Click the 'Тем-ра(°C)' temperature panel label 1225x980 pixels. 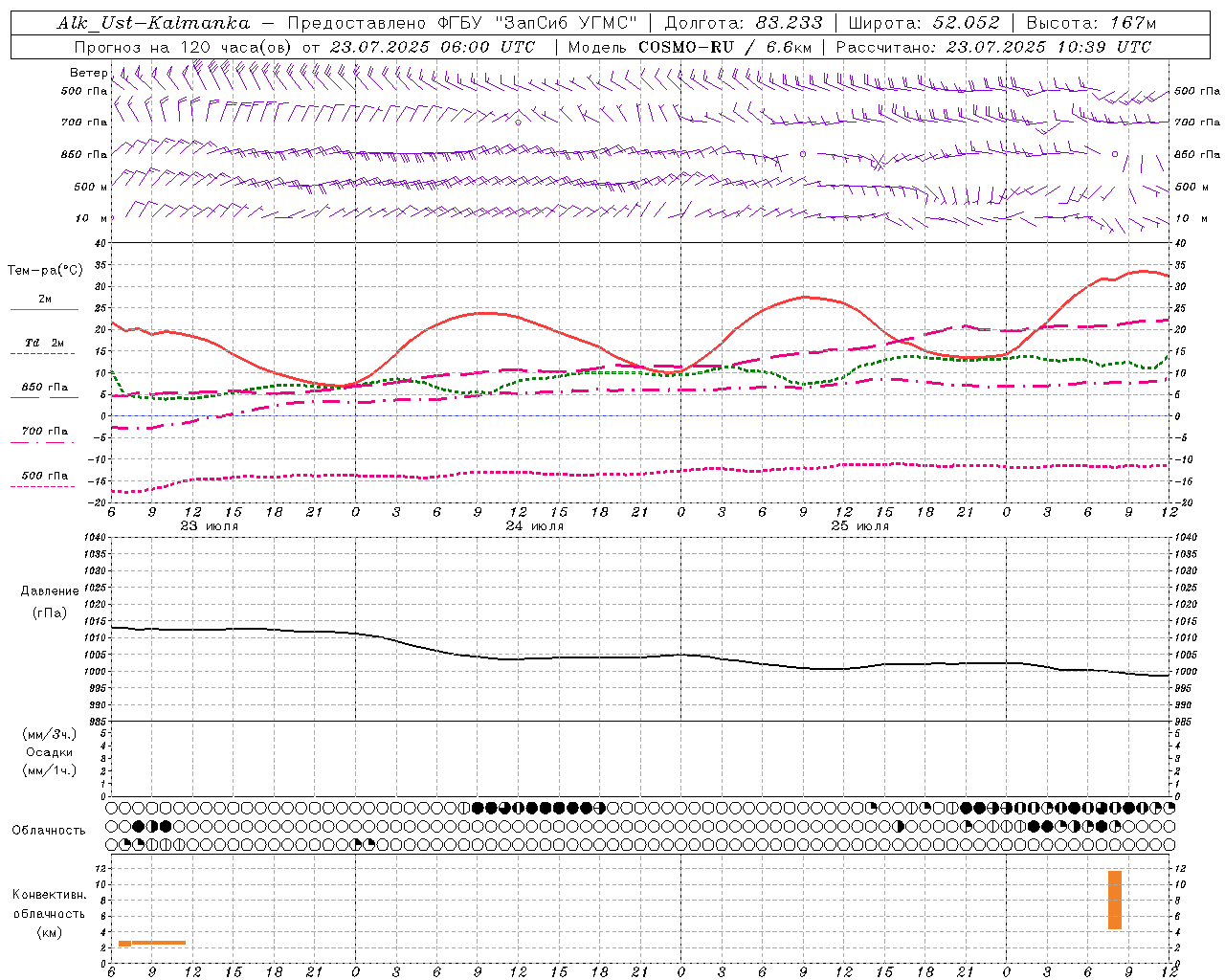pos(45,271)
